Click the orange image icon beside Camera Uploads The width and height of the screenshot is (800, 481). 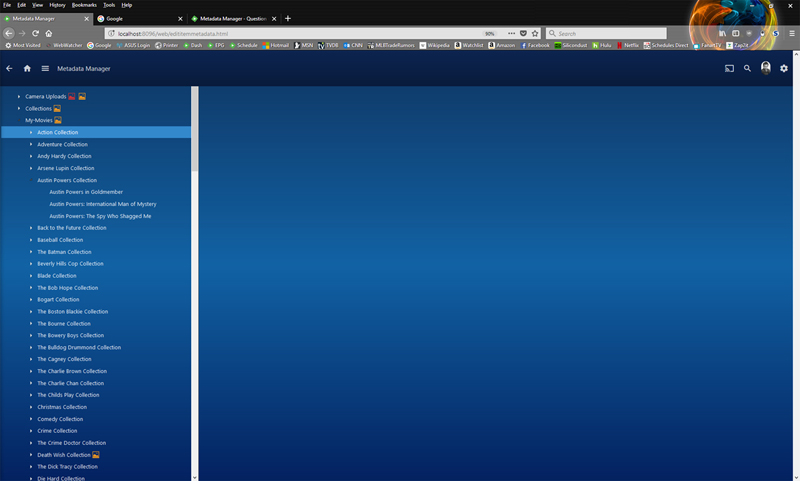[x=82, y=96]
